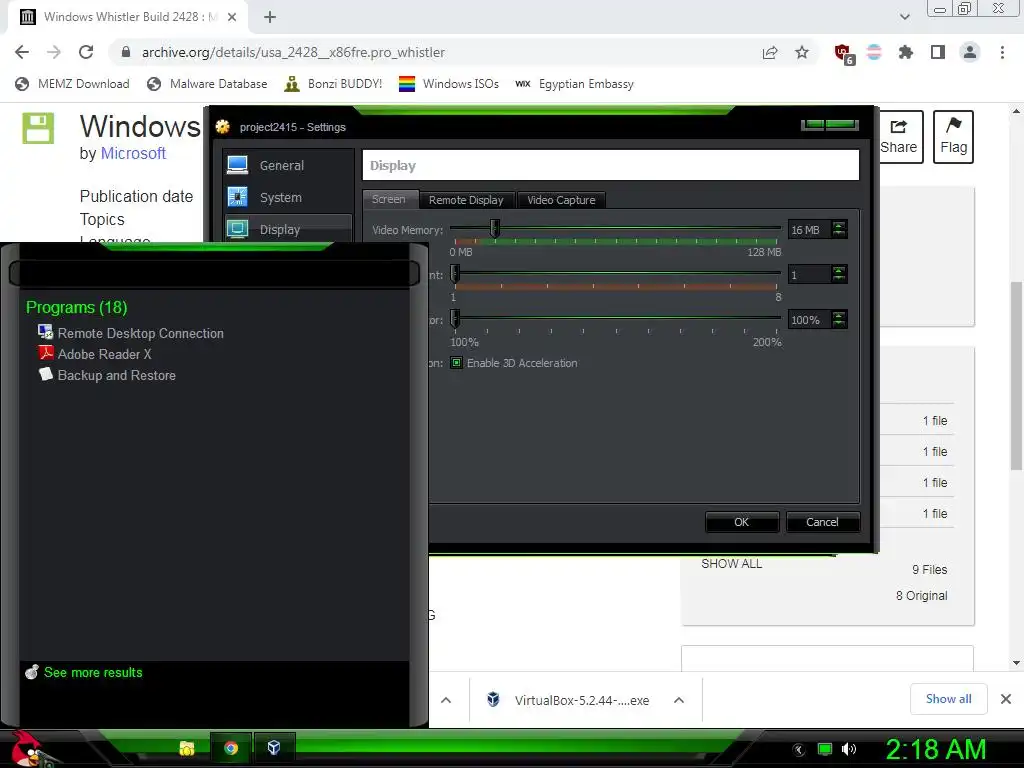The image size is (1024, 768).
Task: Click the 9 Files link
Action: coord(929,569)
